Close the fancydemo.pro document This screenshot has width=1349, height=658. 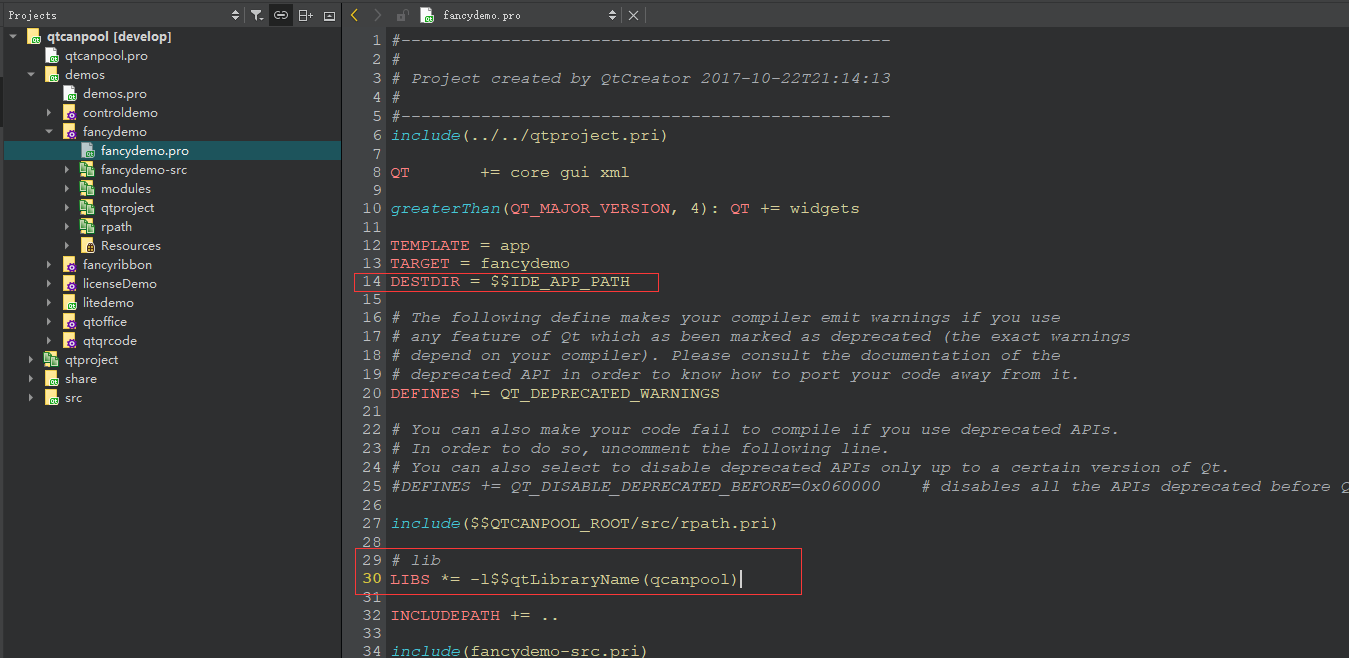[633, 15]
